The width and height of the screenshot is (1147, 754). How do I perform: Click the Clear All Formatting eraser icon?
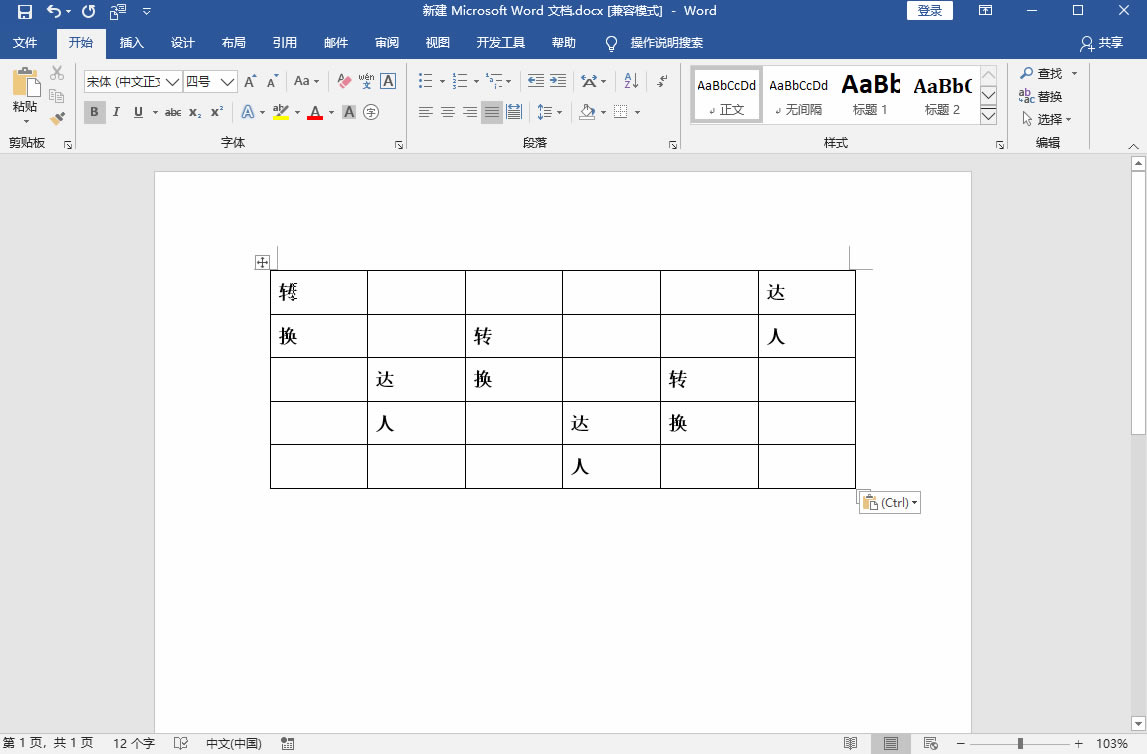click(344, 81)
